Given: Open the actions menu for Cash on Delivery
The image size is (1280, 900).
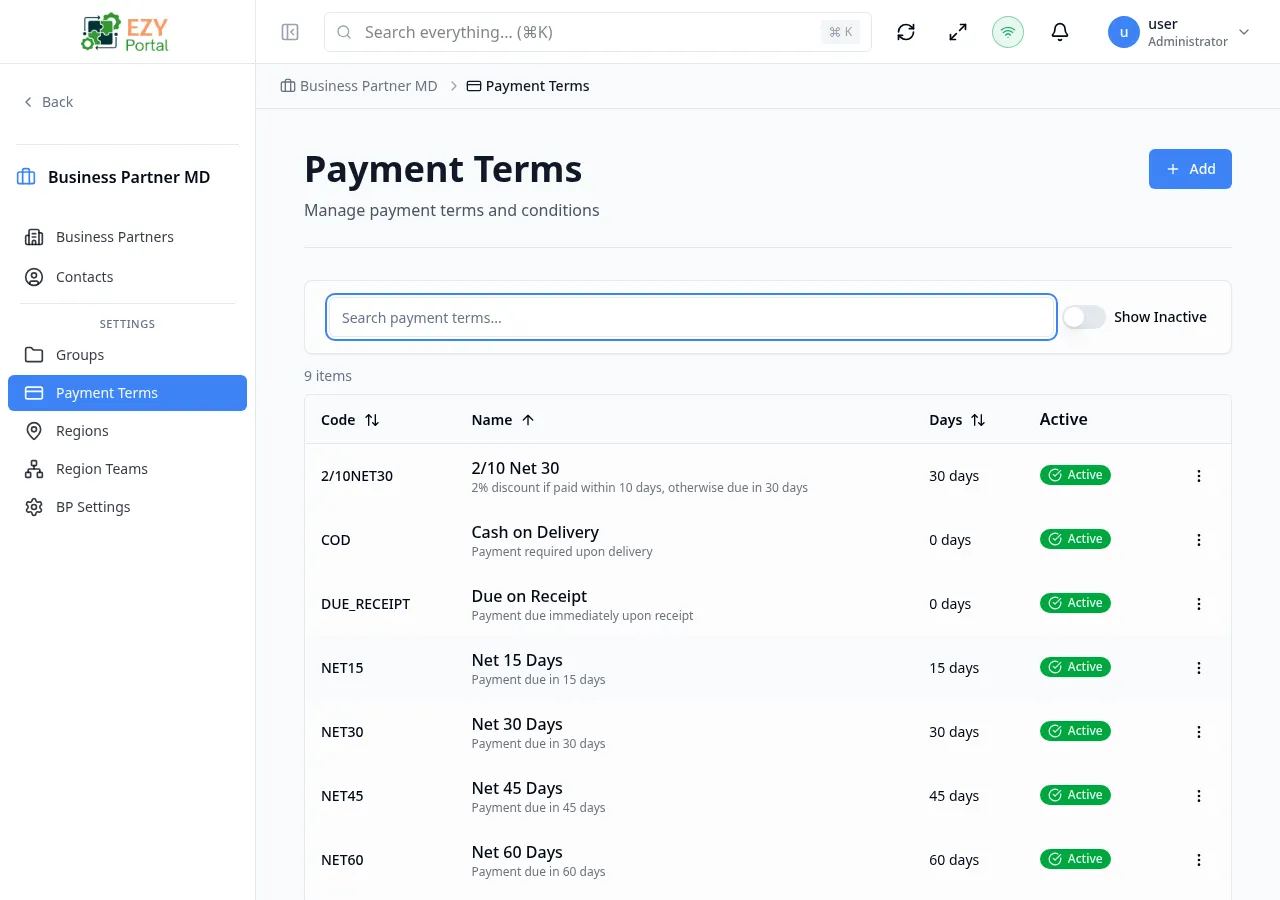Looking at the screenshot, I should pyautogui.click(x=1198, y=540).
